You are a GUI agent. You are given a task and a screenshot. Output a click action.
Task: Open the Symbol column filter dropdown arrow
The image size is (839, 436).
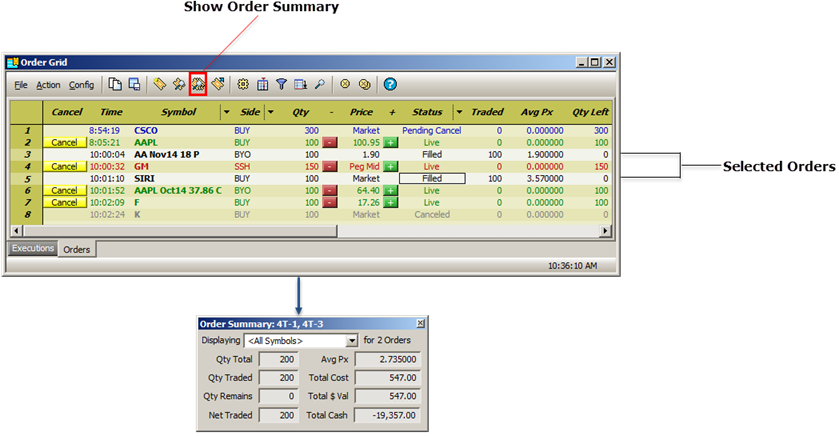coord(226,112)
